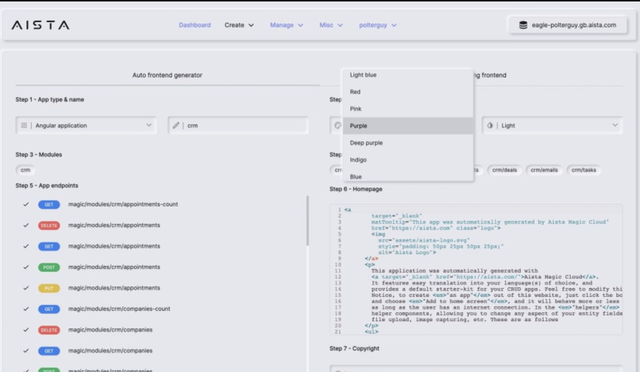Click the PUT badge for appointments

coord(49,288)
